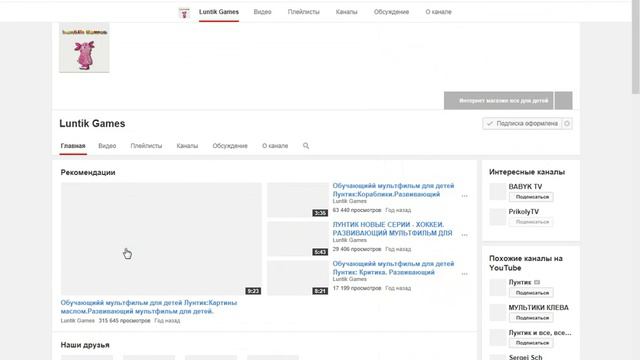Select Каналы tab in sticky top bar
Image resolution: width=640 pixels, height=360 pixels.
click(x=347, y=12)
